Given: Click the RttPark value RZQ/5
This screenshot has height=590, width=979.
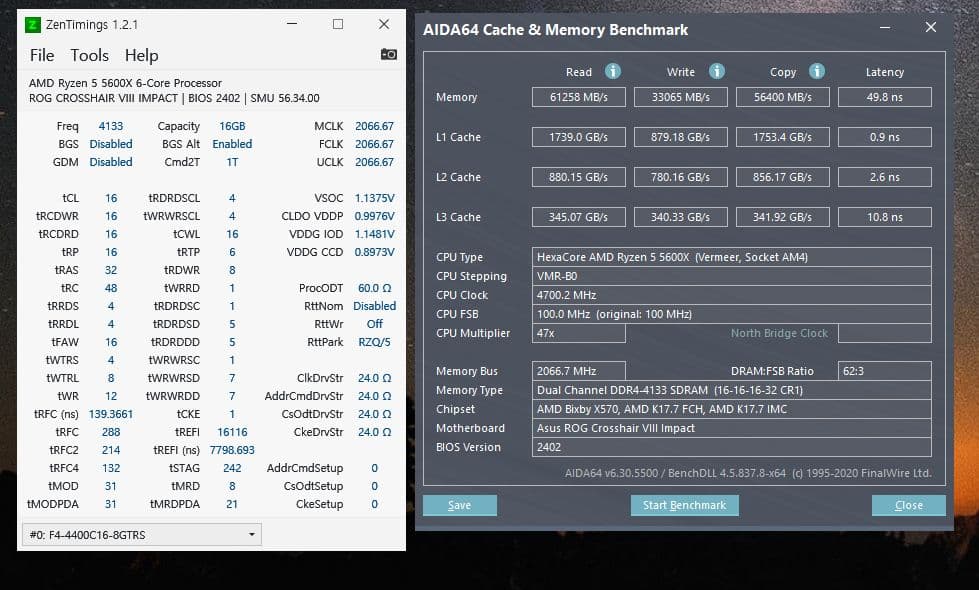Looking at the screenshot, I should click(375, 342).
